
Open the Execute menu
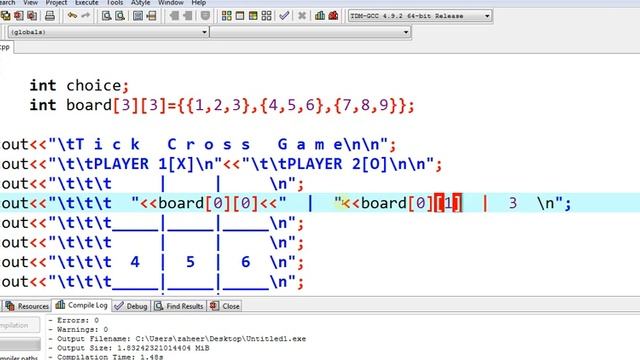point(87,3)
